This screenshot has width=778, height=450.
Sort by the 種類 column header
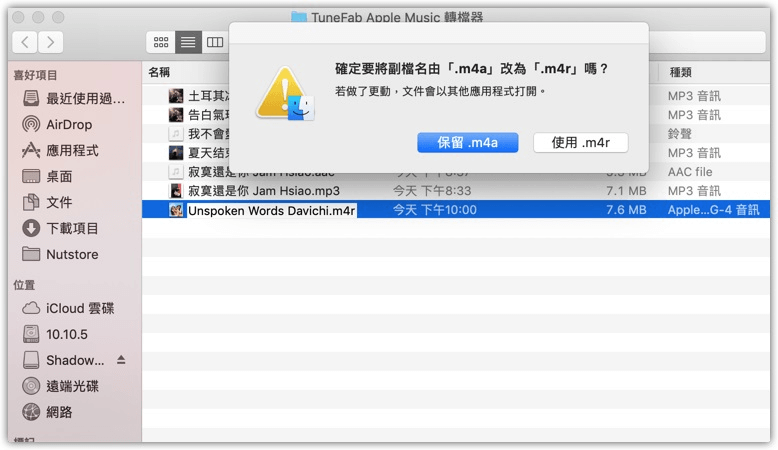click(x=680, y=72)
